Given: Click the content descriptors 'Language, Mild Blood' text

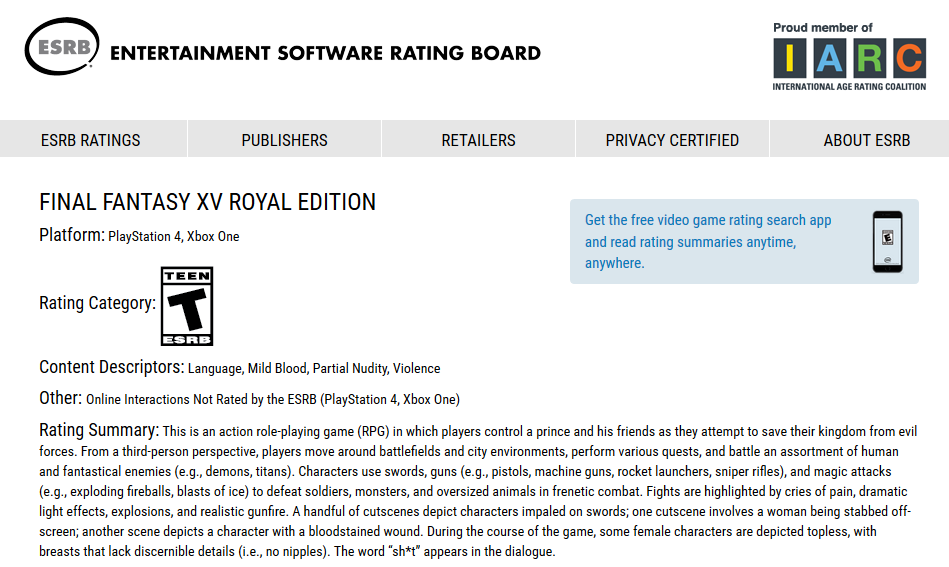Looking at the screenshot, I should point(248,369).
